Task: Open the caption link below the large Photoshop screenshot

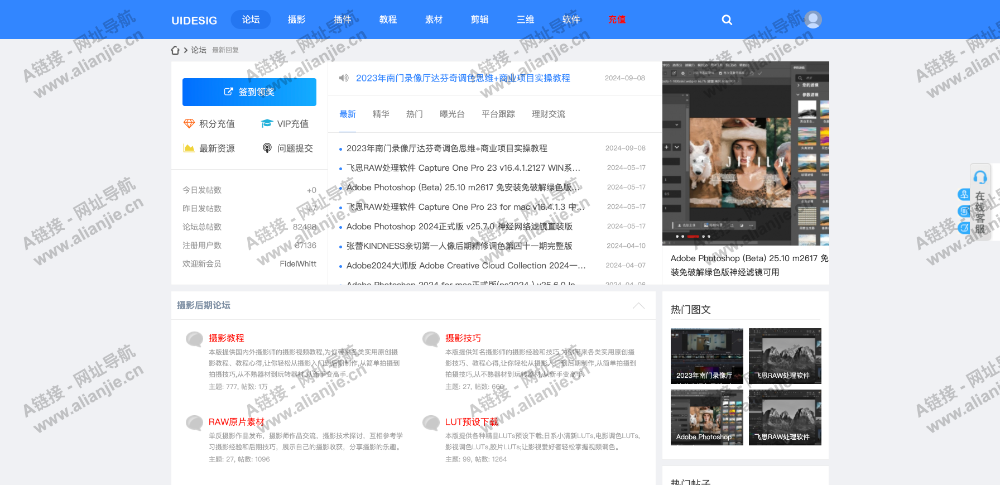Action: (749, 265)
